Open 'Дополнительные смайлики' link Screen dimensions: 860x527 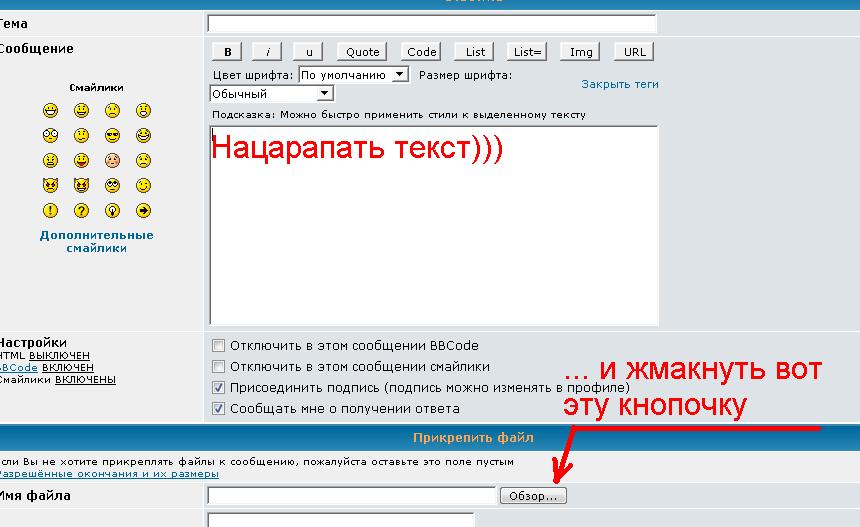coord(96,241)
